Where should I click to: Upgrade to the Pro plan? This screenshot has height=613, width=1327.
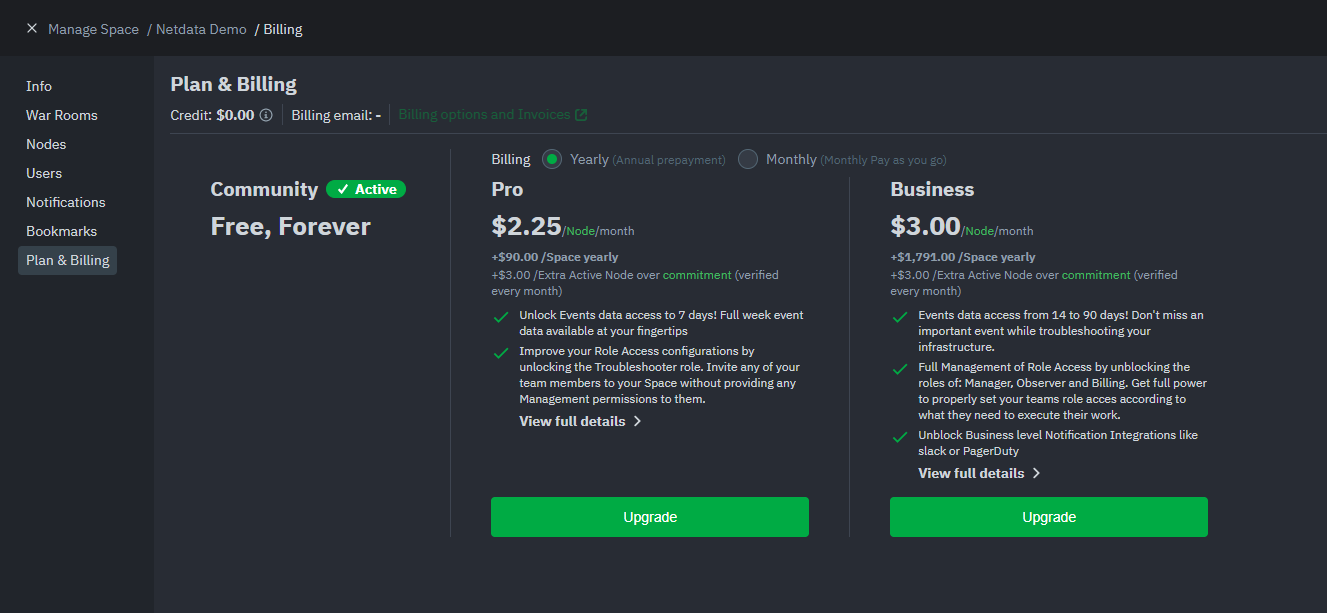point(650,517)
